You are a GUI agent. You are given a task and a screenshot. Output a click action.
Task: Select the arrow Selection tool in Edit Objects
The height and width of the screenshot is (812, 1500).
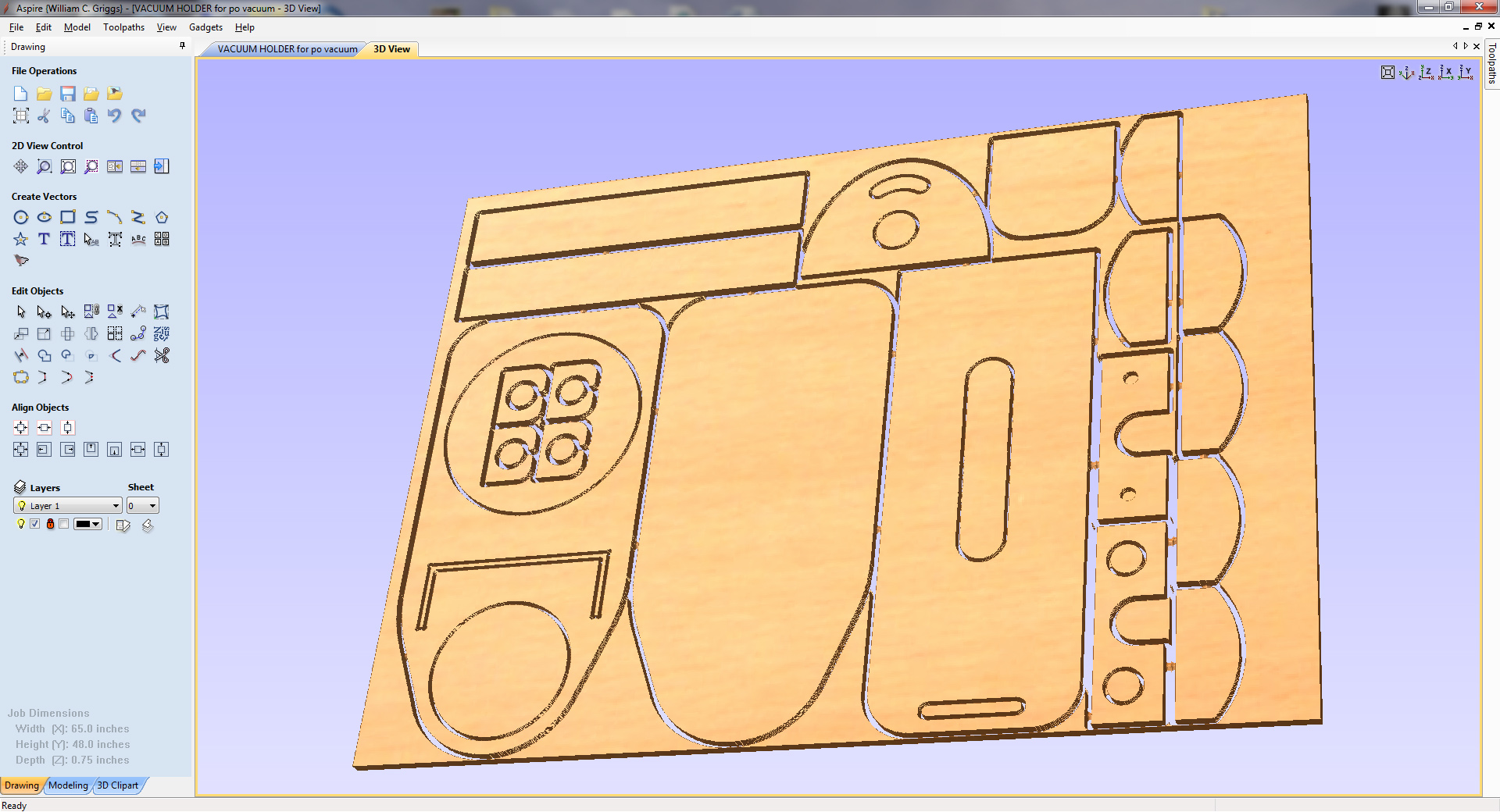[21, 312]
